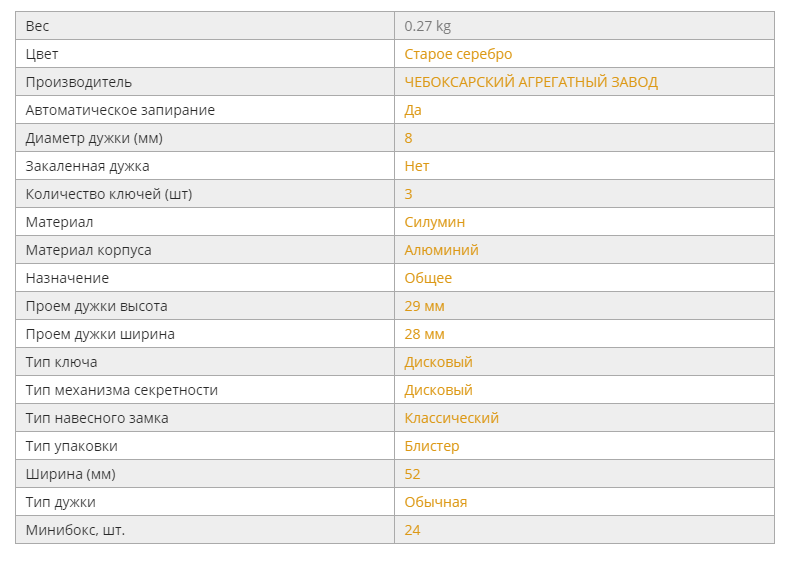Select the 28 мм shackle width value
Image resolution: width=793 pixels, height=572 pixels.
424,334
